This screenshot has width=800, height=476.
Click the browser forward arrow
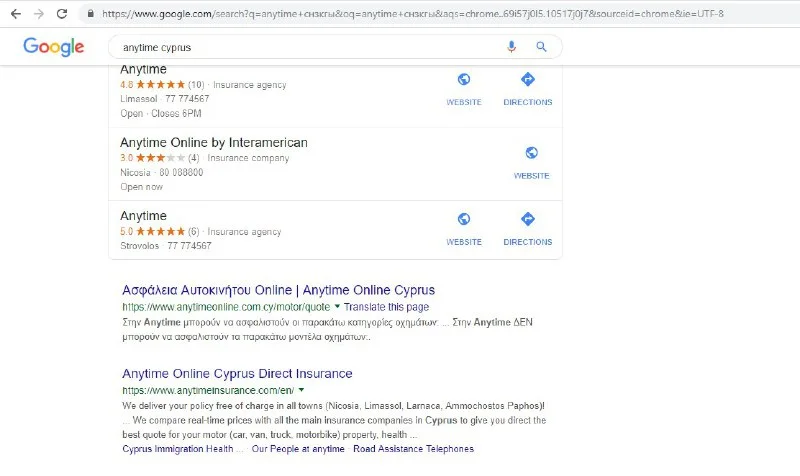[38, 14]
